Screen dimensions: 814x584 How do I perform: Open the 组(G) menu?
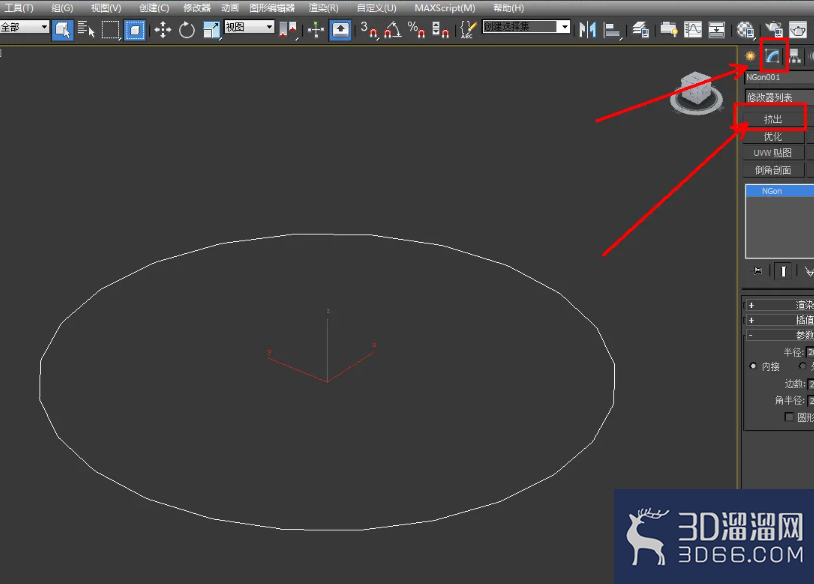pos(62,8)
